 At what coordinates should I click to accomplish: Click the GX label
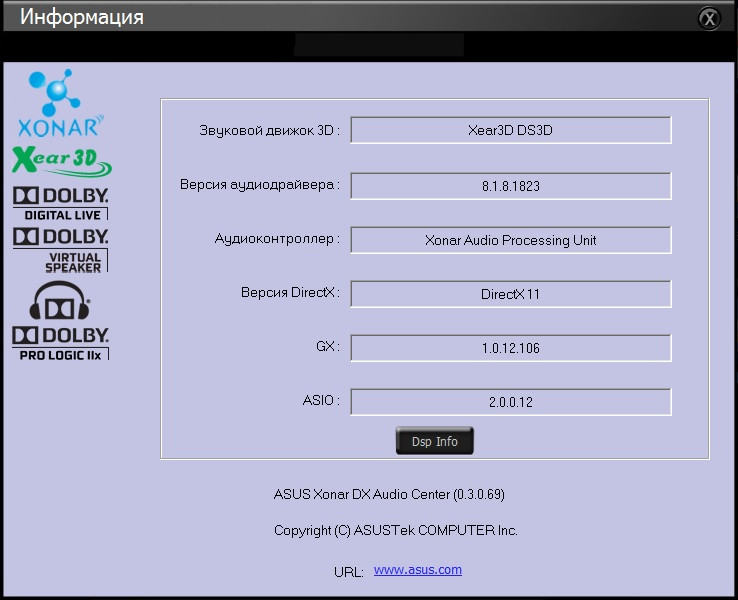328,346
